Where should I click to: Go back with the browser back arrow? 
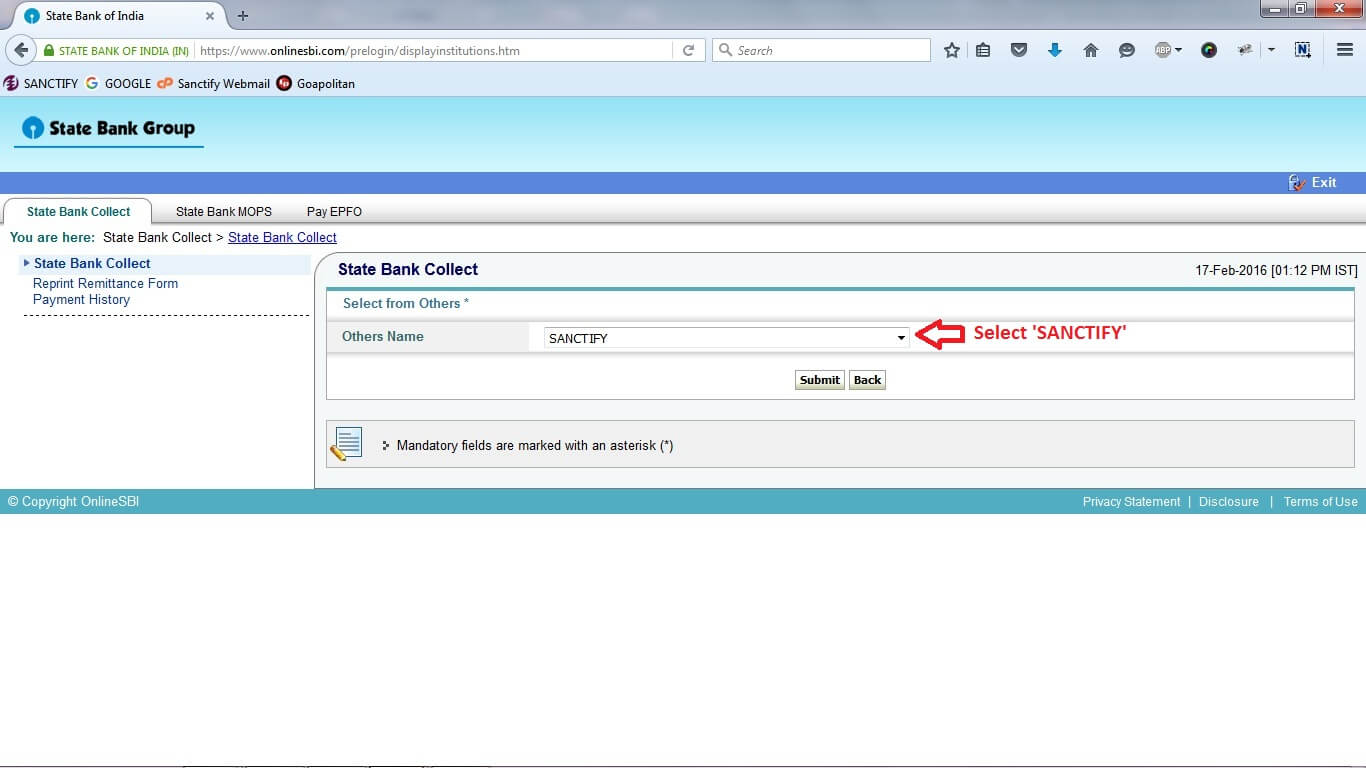pyautogui.click(x=20, y=50)
